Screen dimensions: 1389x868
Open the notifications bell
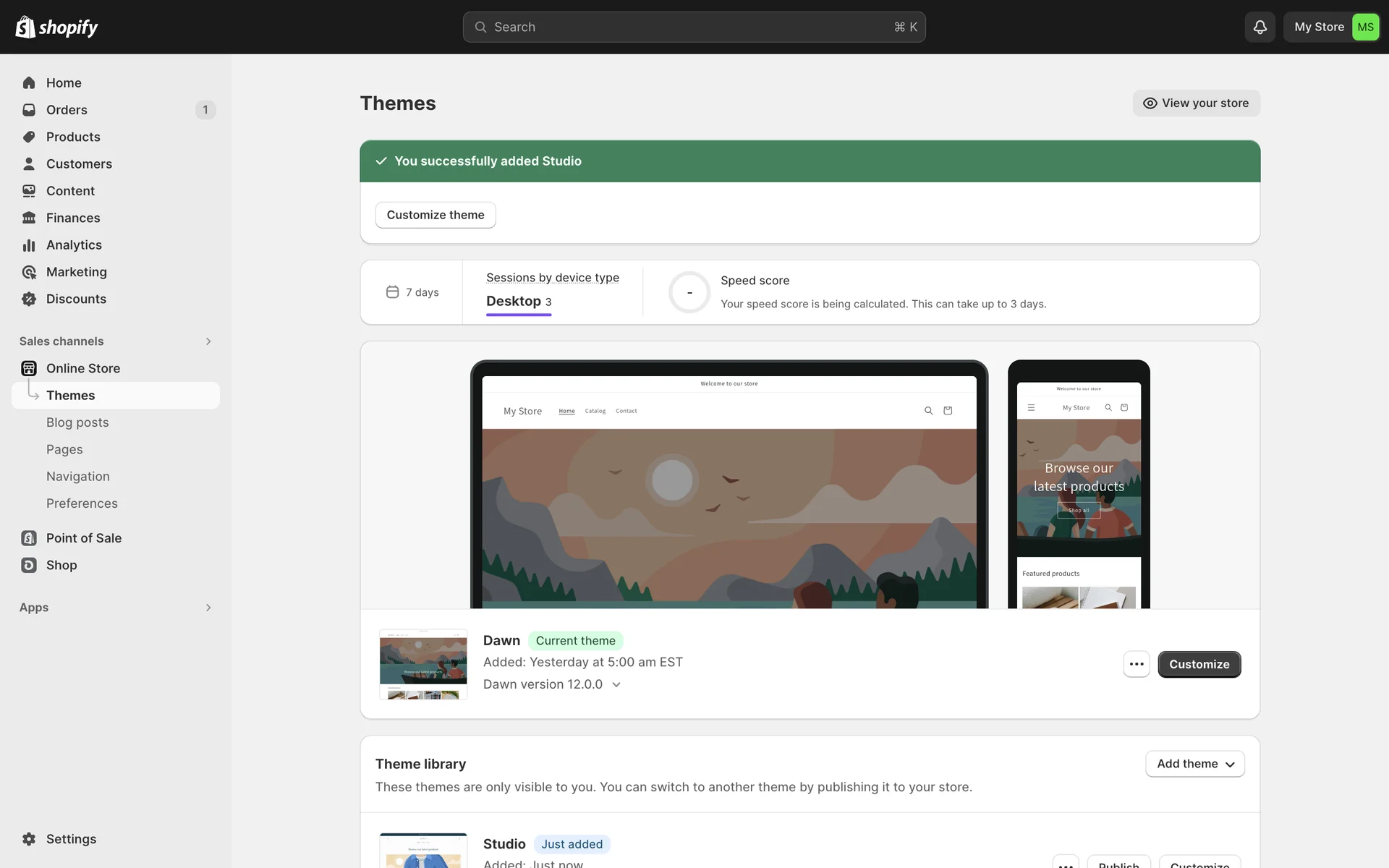click(1260, 27)
